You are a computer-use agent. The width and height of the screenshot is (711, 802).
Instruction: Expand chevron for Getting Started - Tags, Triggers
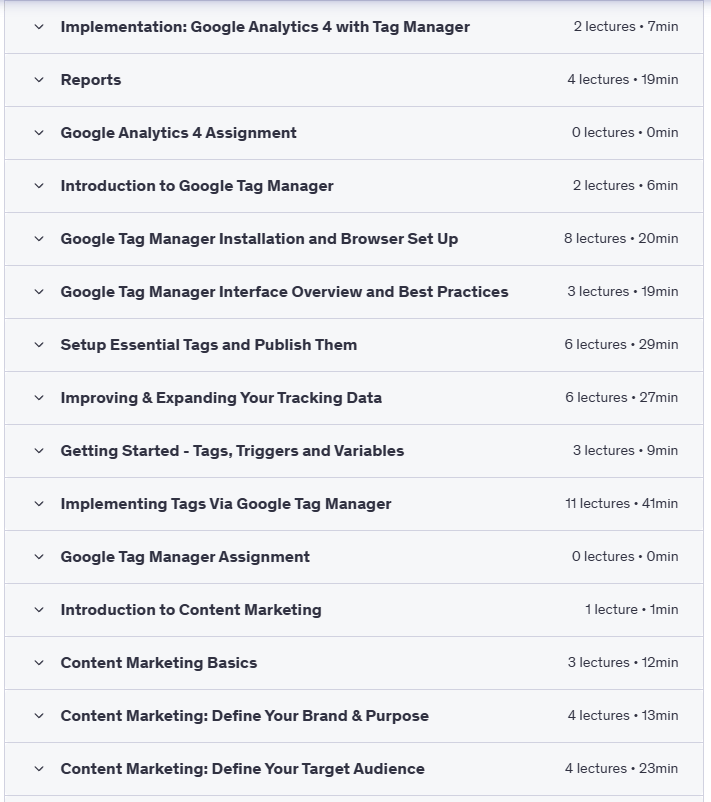39,451
